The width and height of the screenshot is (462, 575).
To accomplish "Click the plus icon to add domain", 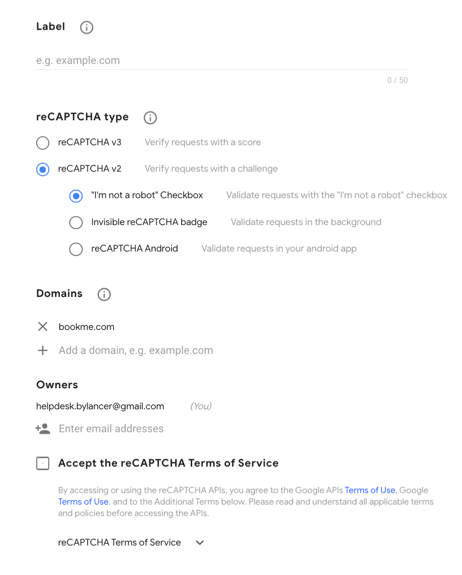I will pos(43,350).
